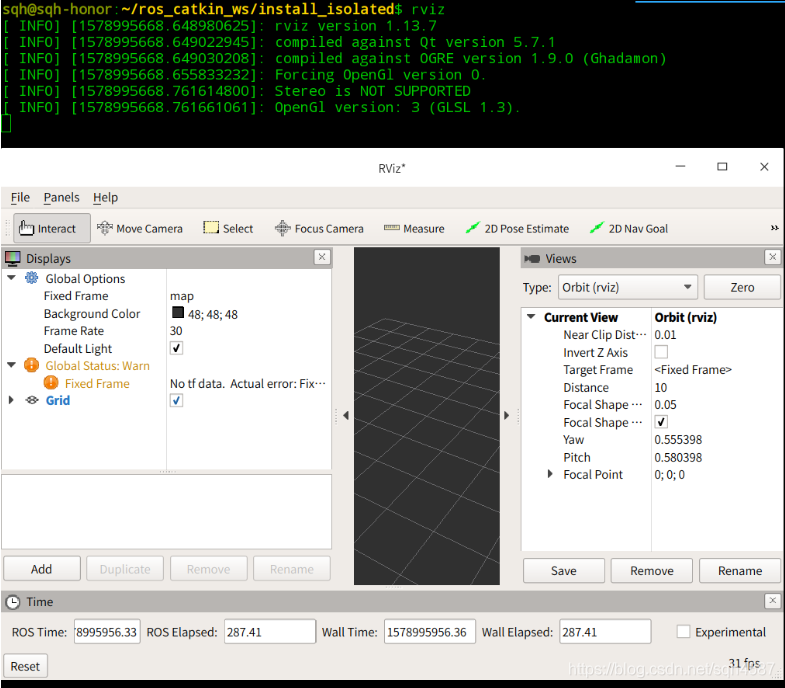This screenshot has height=688, width=785.
Task: Click the Wall Elapsed field
Action: click(605, 631)
